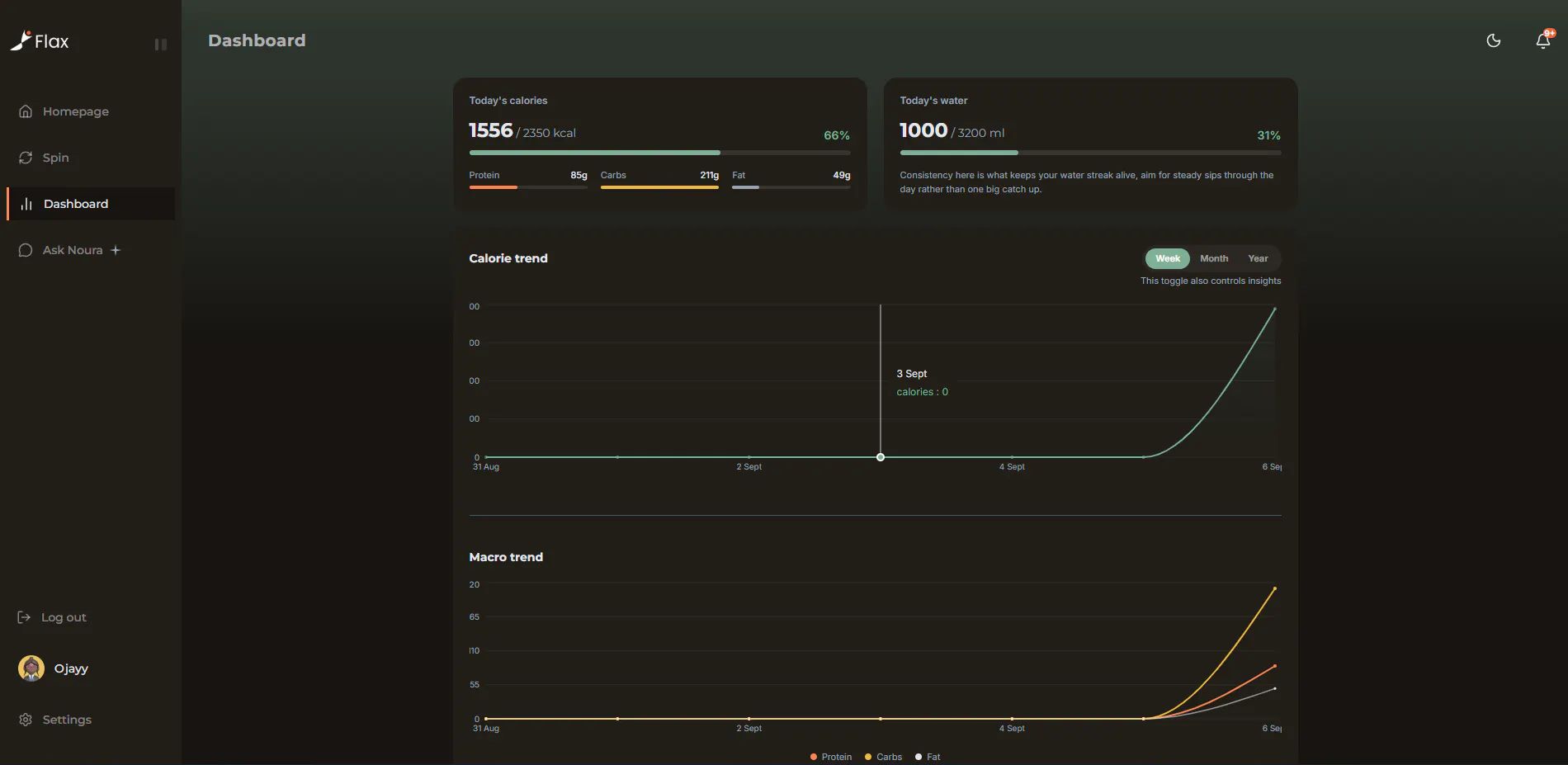The image size is (1568, 765).
Task: Click the Flax bird logo icon
Action: tap(21, 40)
